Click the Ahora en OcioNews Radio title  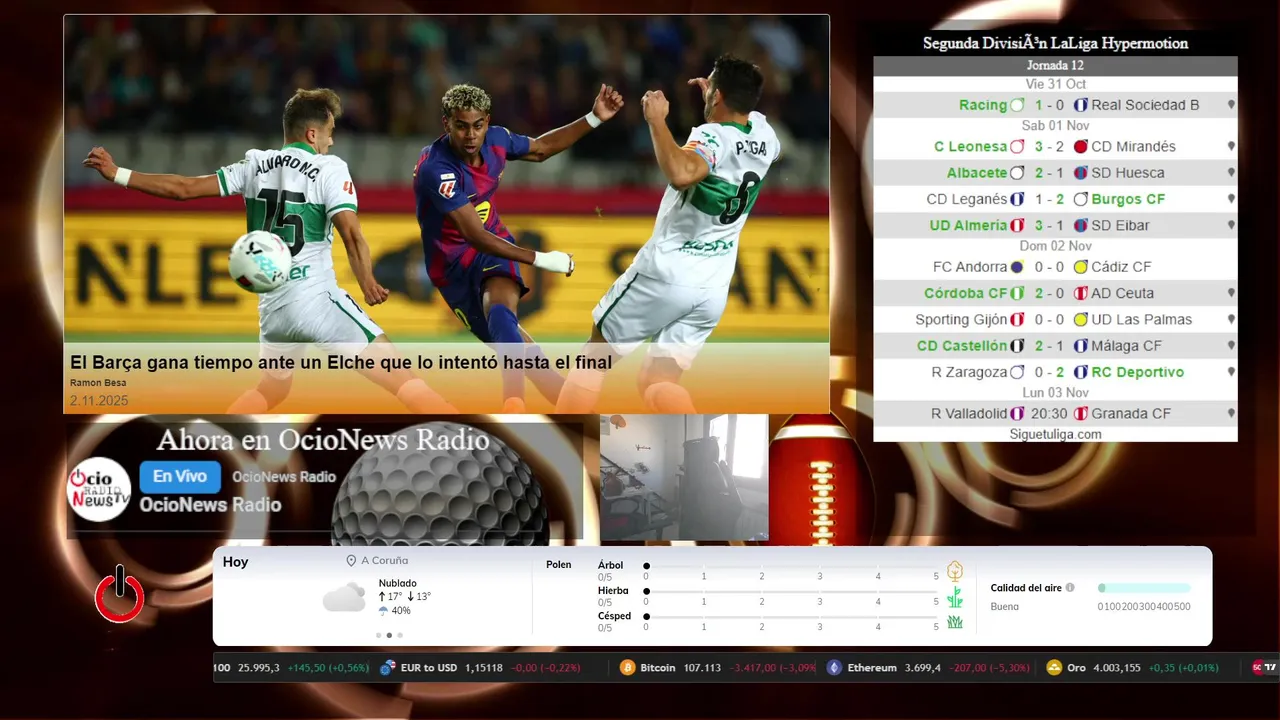323,440
